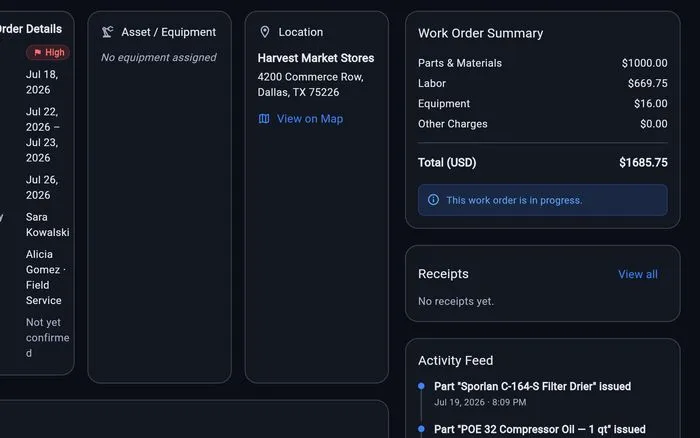Click the name Sara Kowalski
This screenshot has width=700, height=438.
coord(47,225)
